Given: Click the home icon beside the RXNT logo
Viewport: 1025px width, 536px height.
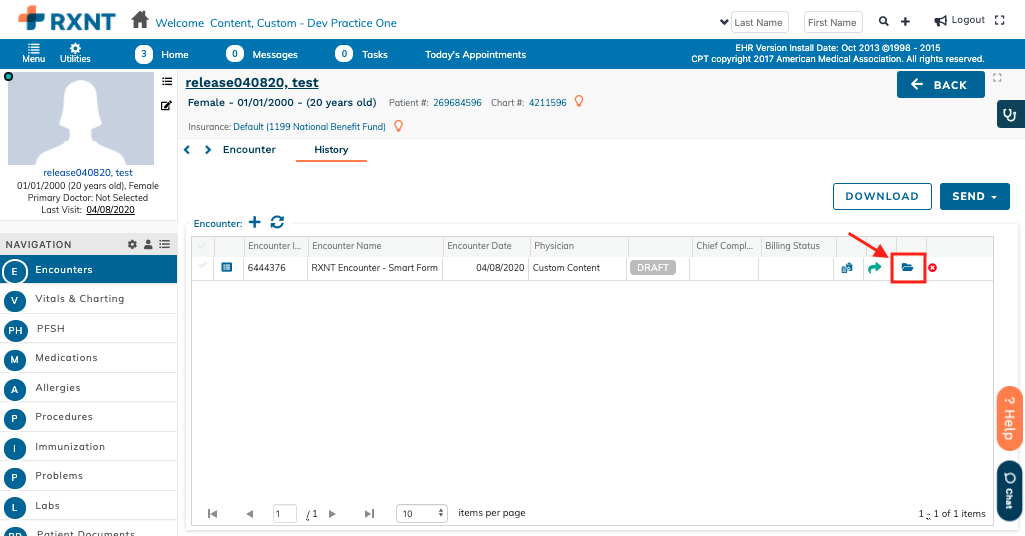Looking at the screenshot, I should click(x=141, y=21).
